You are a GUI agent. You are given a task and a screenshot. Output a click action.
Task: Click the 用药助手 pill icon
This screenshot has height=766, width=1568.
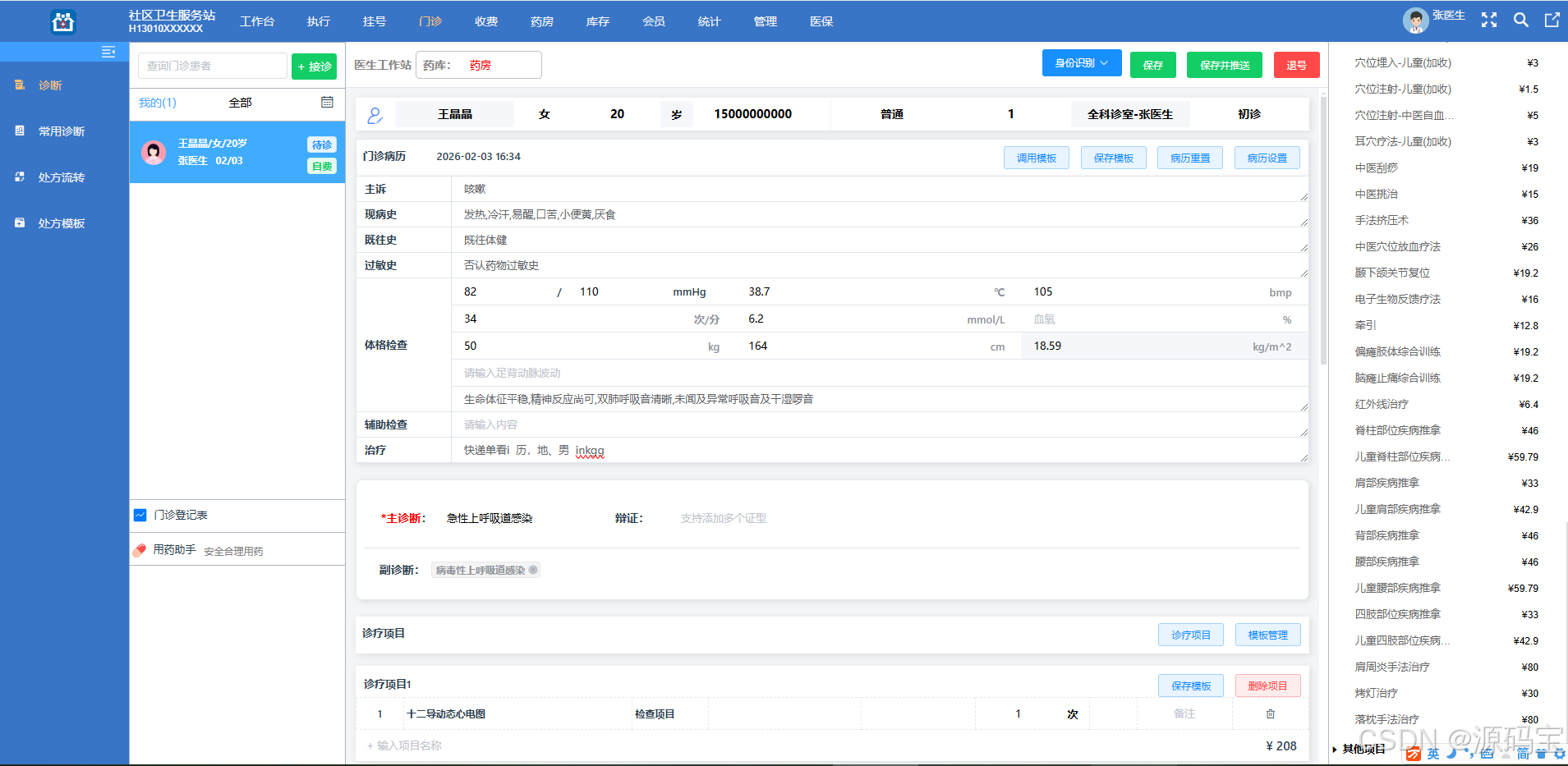tap(140, 550)
